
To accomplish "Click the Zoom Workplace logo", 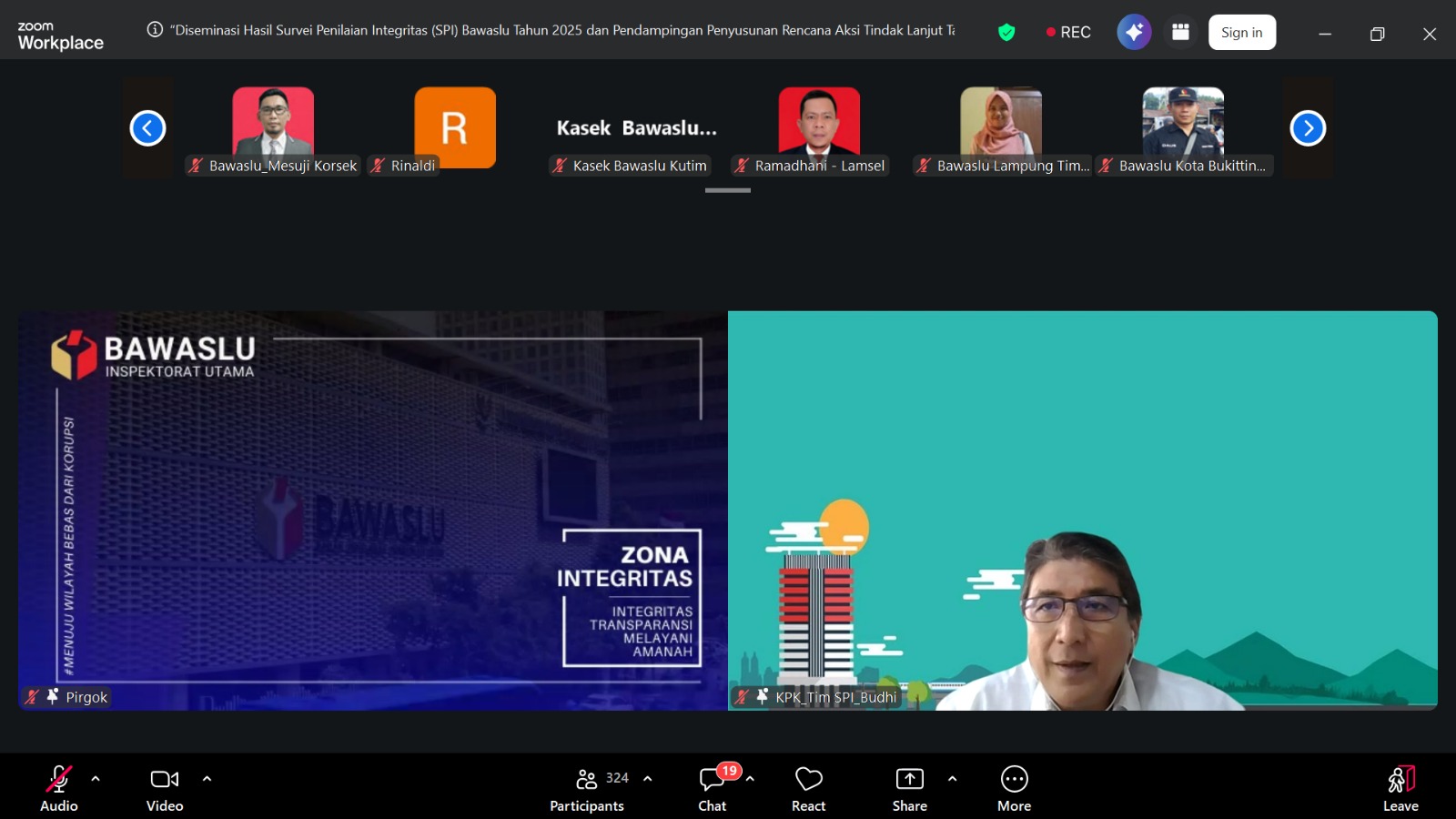I will point(60,35).
